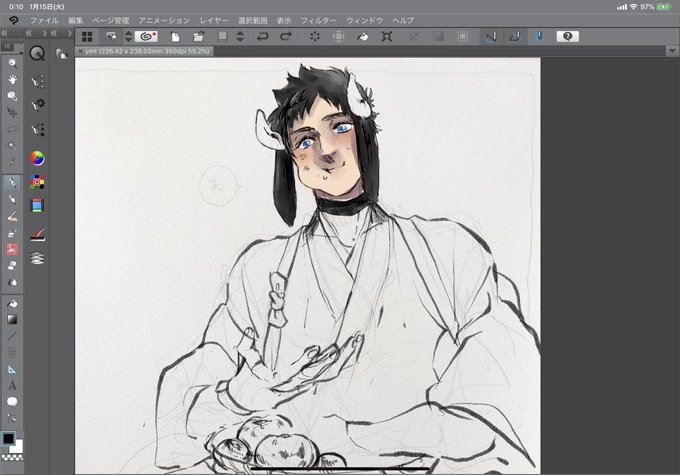Select the Frame border tool
Image resolution: width=680 pixels, height=475 pixels.
pyautogui.click(x=12, y=353)
